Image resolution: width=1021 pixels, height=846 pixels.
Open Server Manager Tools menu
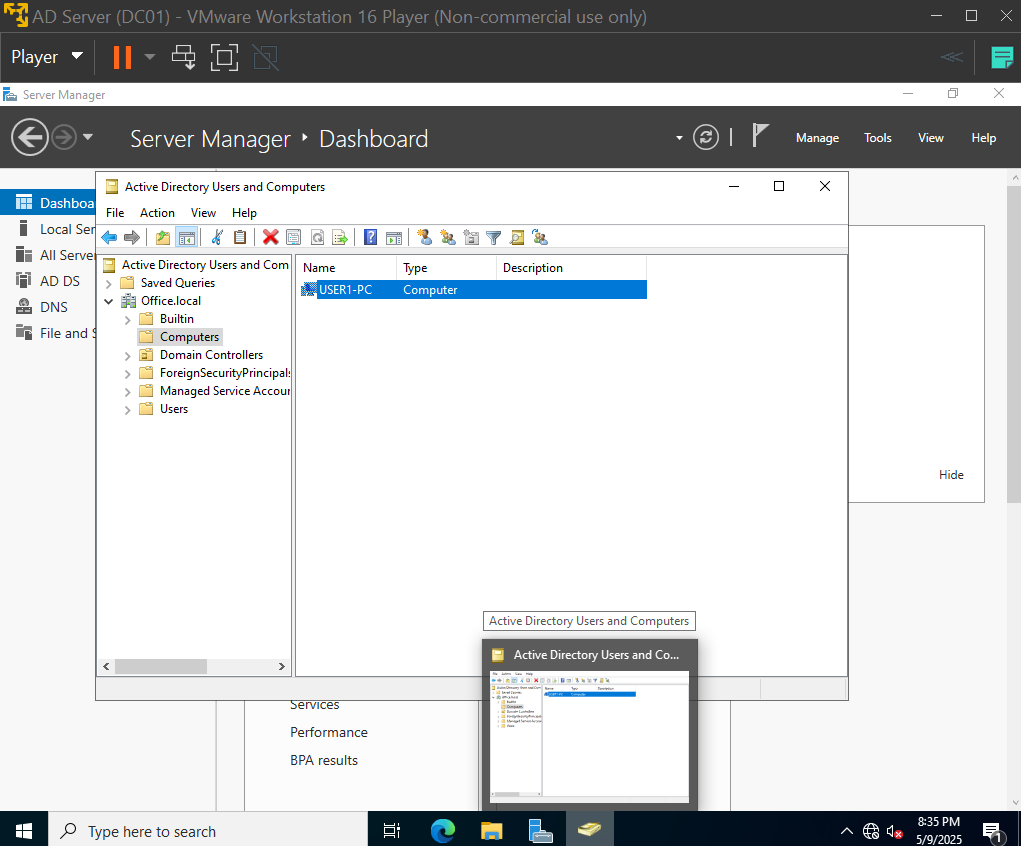coord(878,138)
